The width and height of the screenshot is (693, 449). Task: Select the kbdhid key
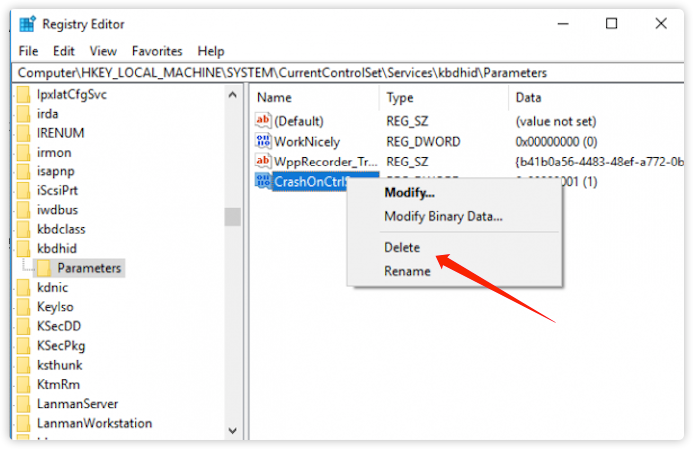(x=57, y=248)
